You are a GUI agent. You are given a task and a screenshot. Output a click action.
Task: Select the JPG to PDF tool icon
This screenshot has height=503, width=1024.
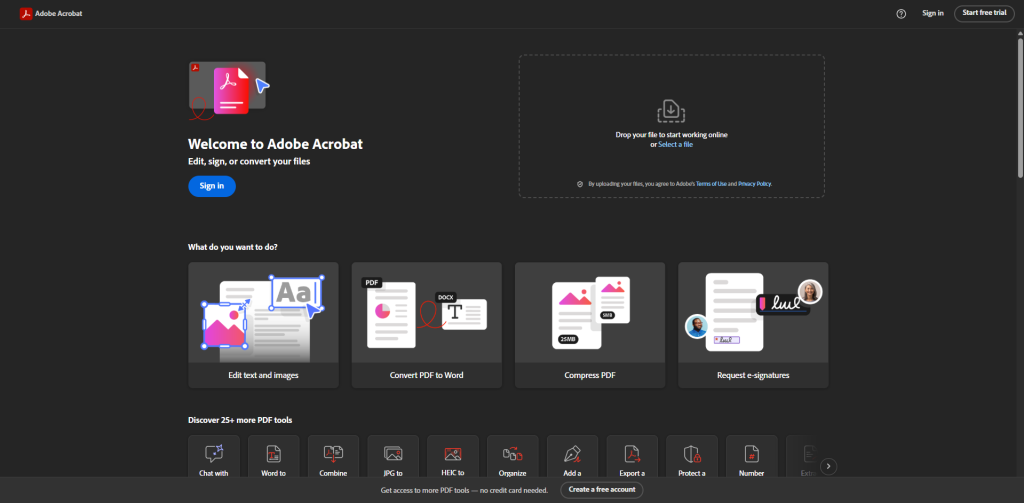[x=393, y=454]
